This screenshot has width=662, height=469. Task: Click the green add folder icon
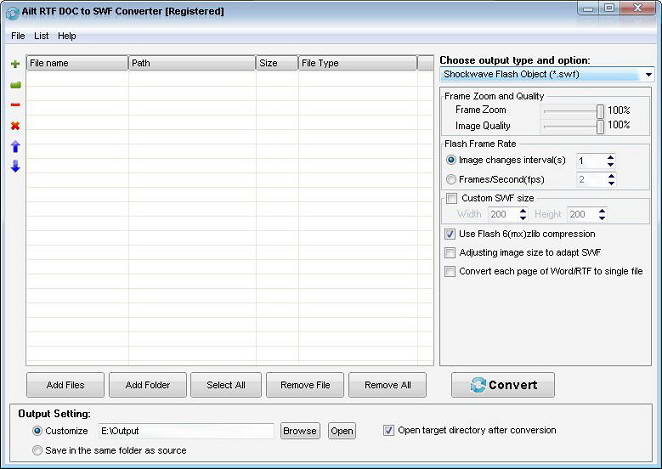coord(15,85)
